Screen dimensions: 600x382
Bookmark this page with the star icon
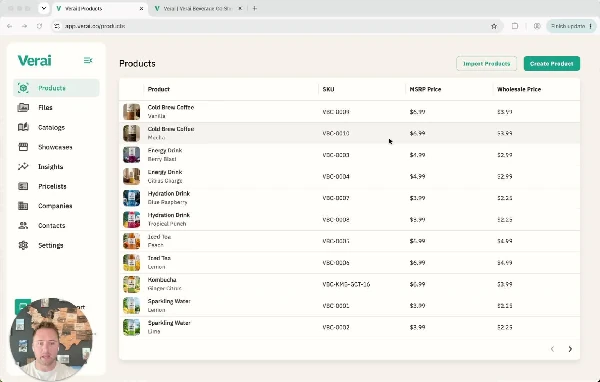(x=494, y=26)
